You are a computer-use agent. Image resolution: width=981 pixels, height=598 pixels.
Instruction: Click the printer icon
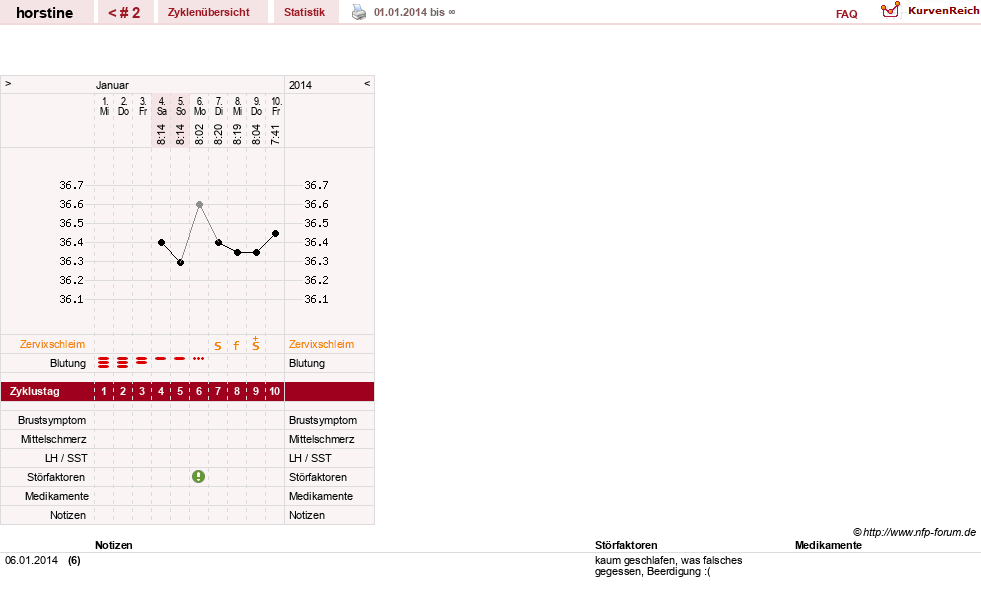tap(358, 12)
